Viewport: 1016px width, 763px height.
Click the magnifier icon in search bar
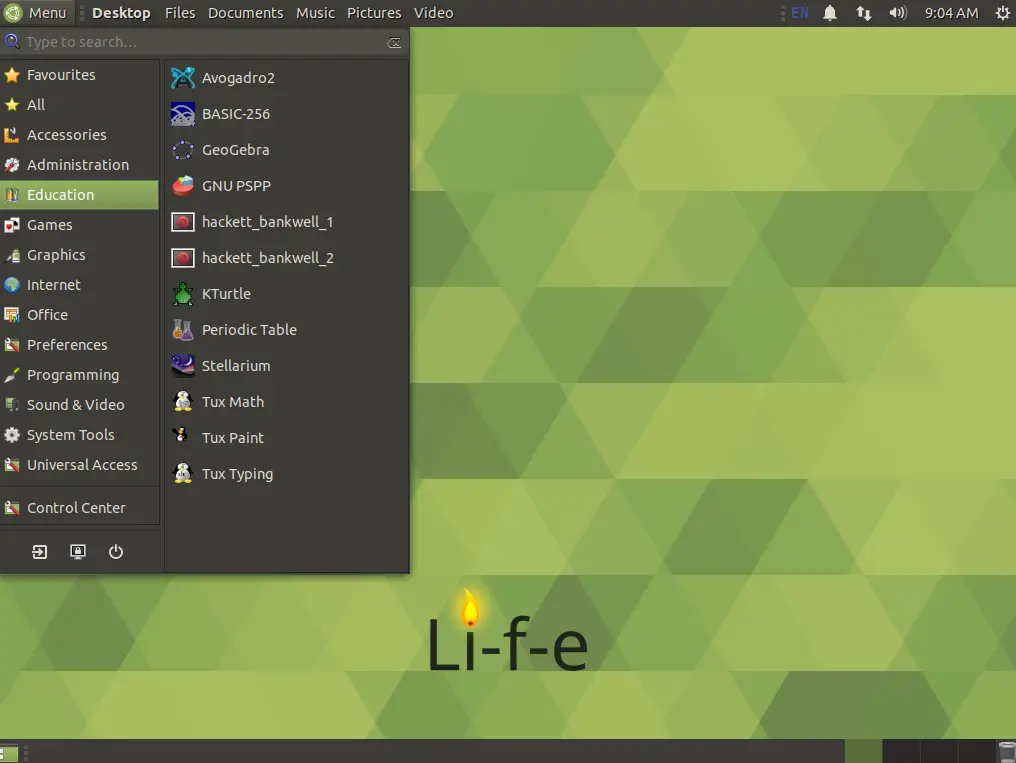click(12, 42)
